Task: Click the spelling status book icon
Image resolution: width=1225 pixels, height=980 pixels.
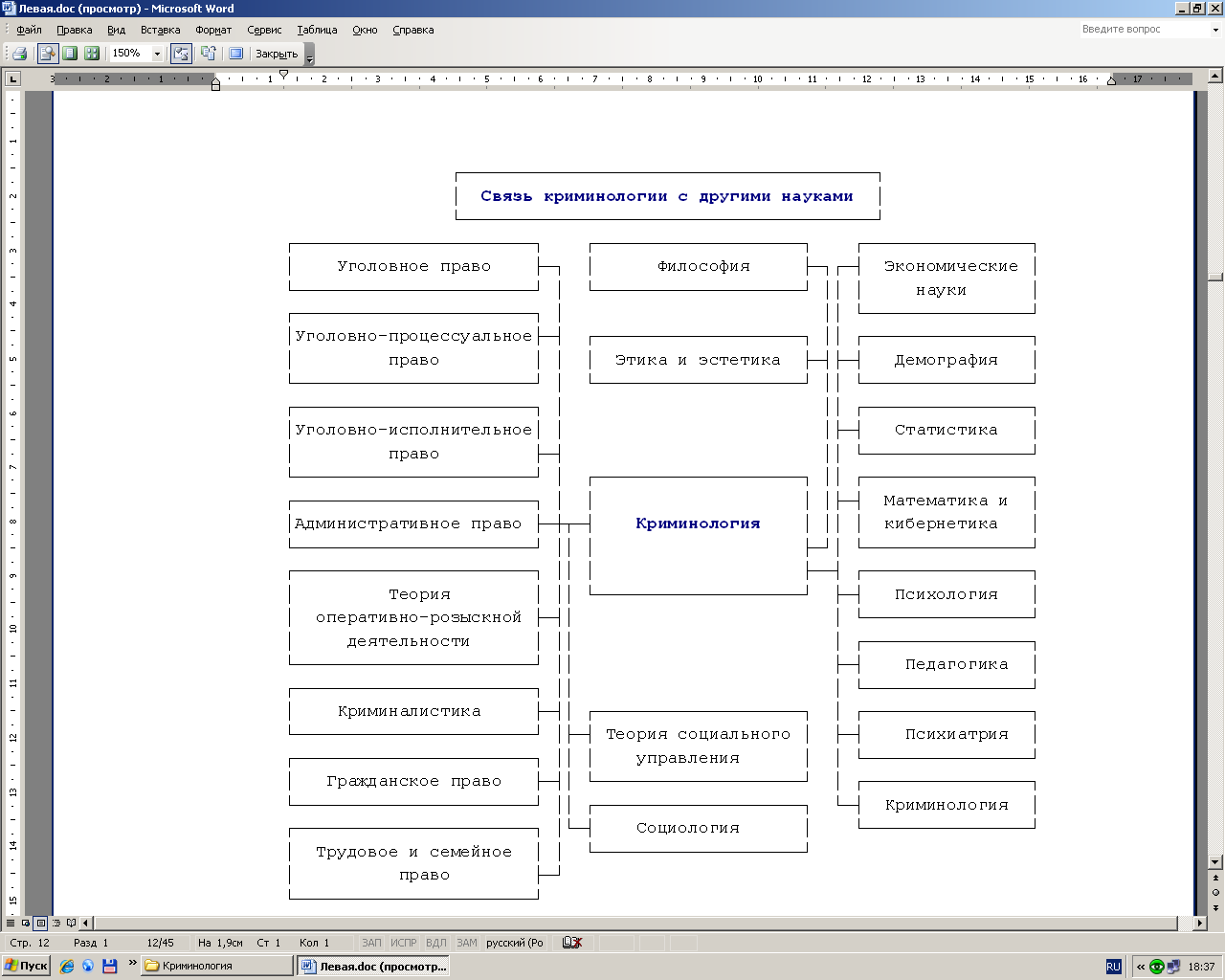Action: click(x=572, y=943)
